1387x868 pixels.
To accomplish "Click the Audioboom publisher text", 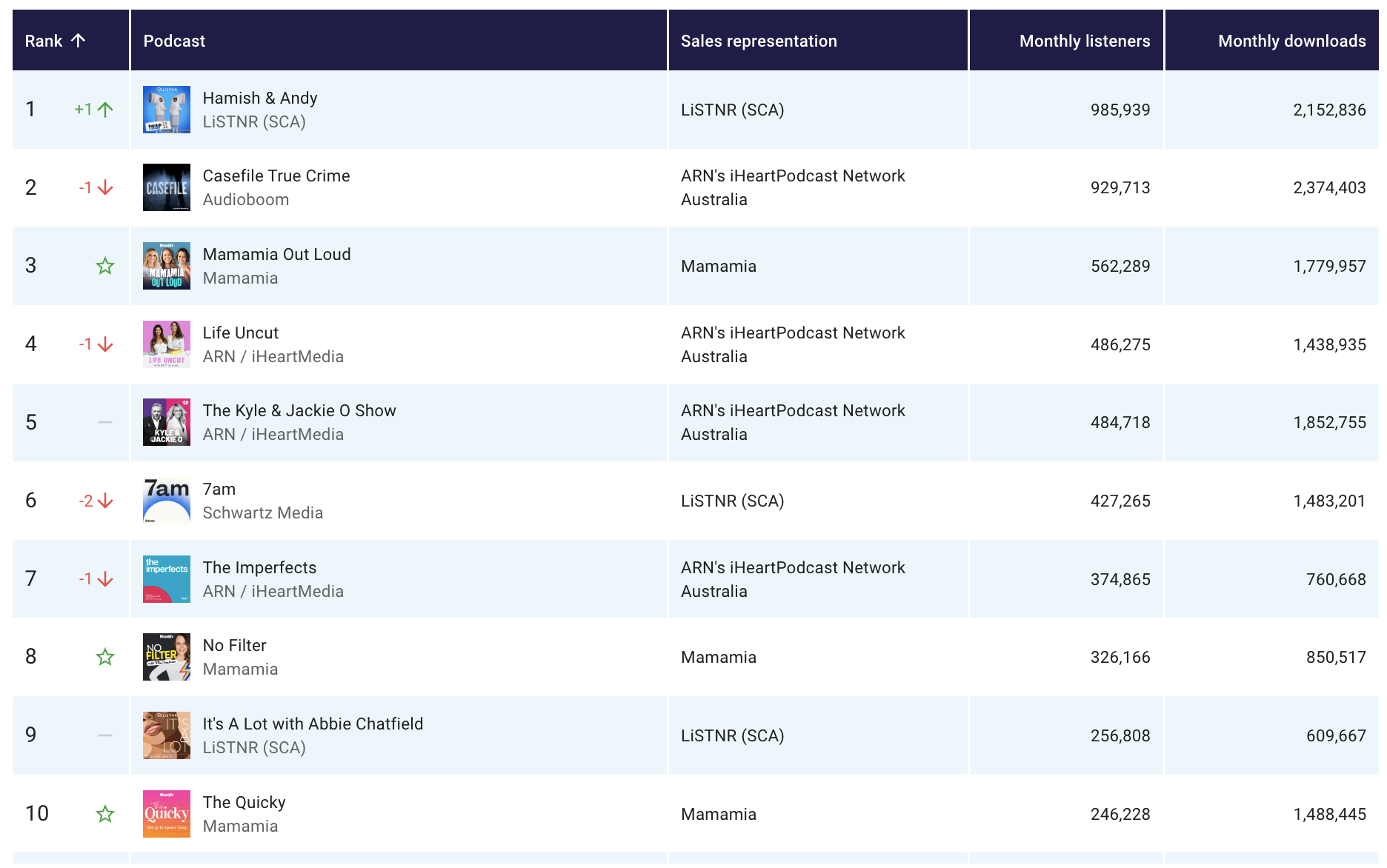I will [246, 199].
